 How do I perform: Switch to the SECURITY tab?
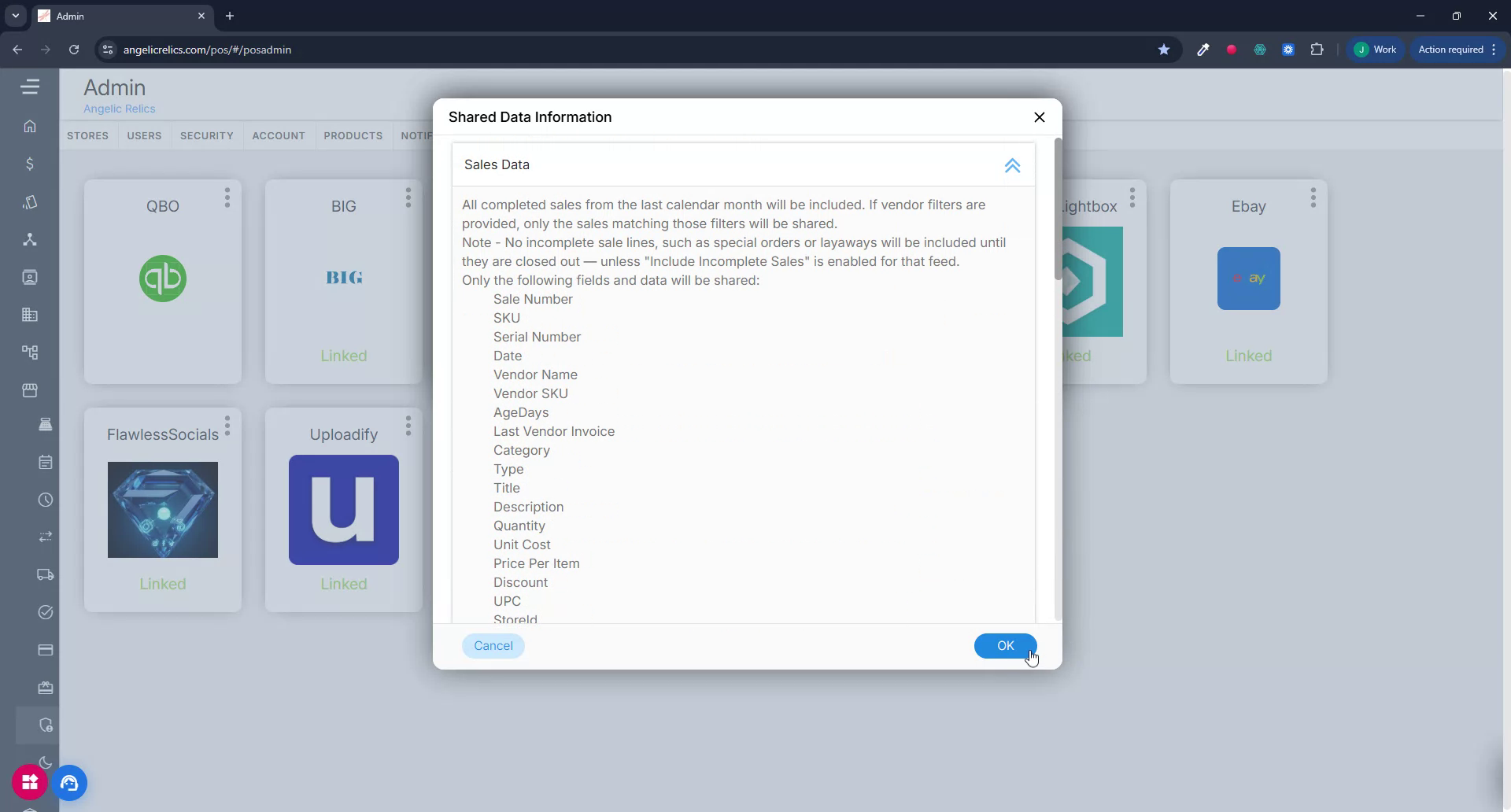(x=207, y=135)
